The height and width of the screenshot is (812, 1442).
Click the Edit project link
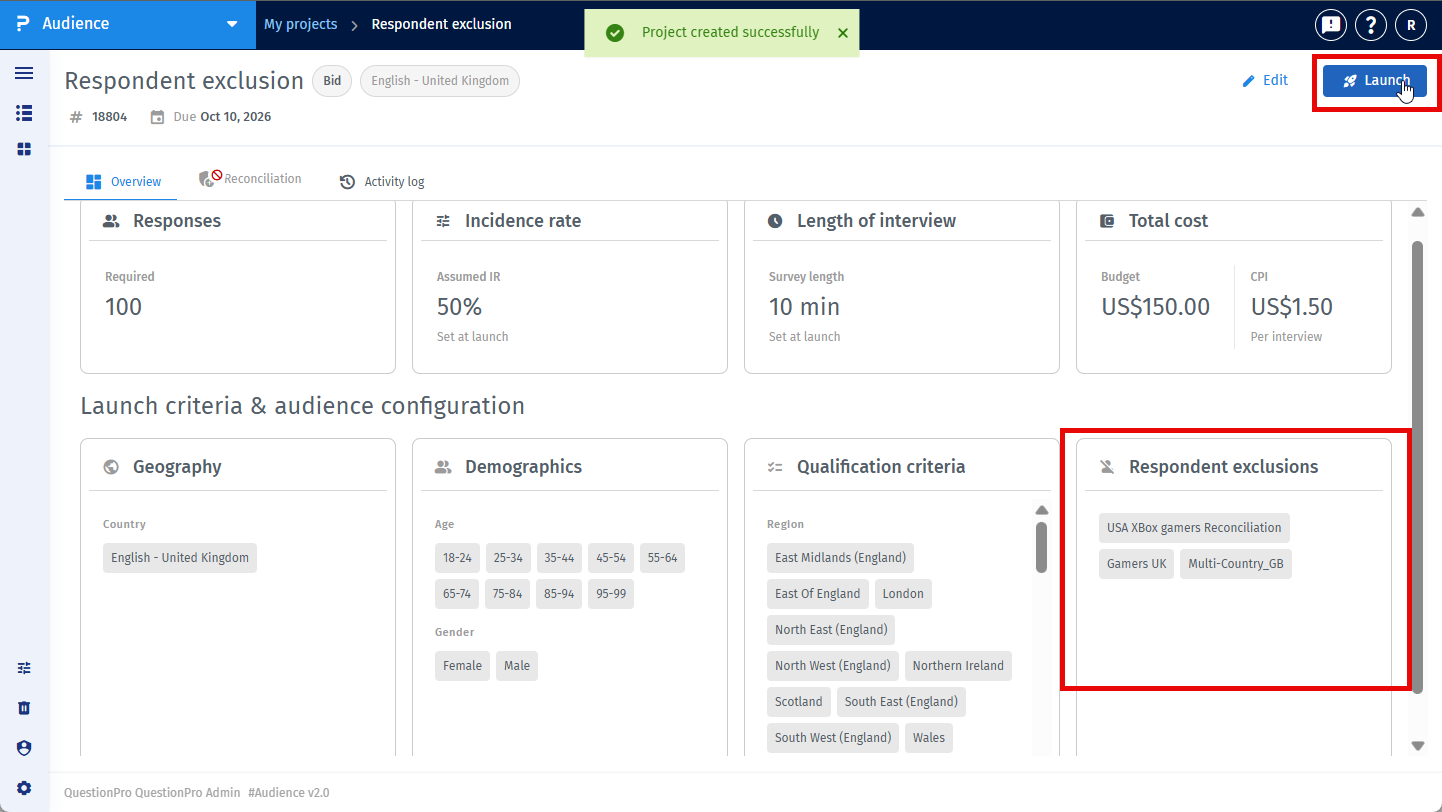coord(1265,81)
